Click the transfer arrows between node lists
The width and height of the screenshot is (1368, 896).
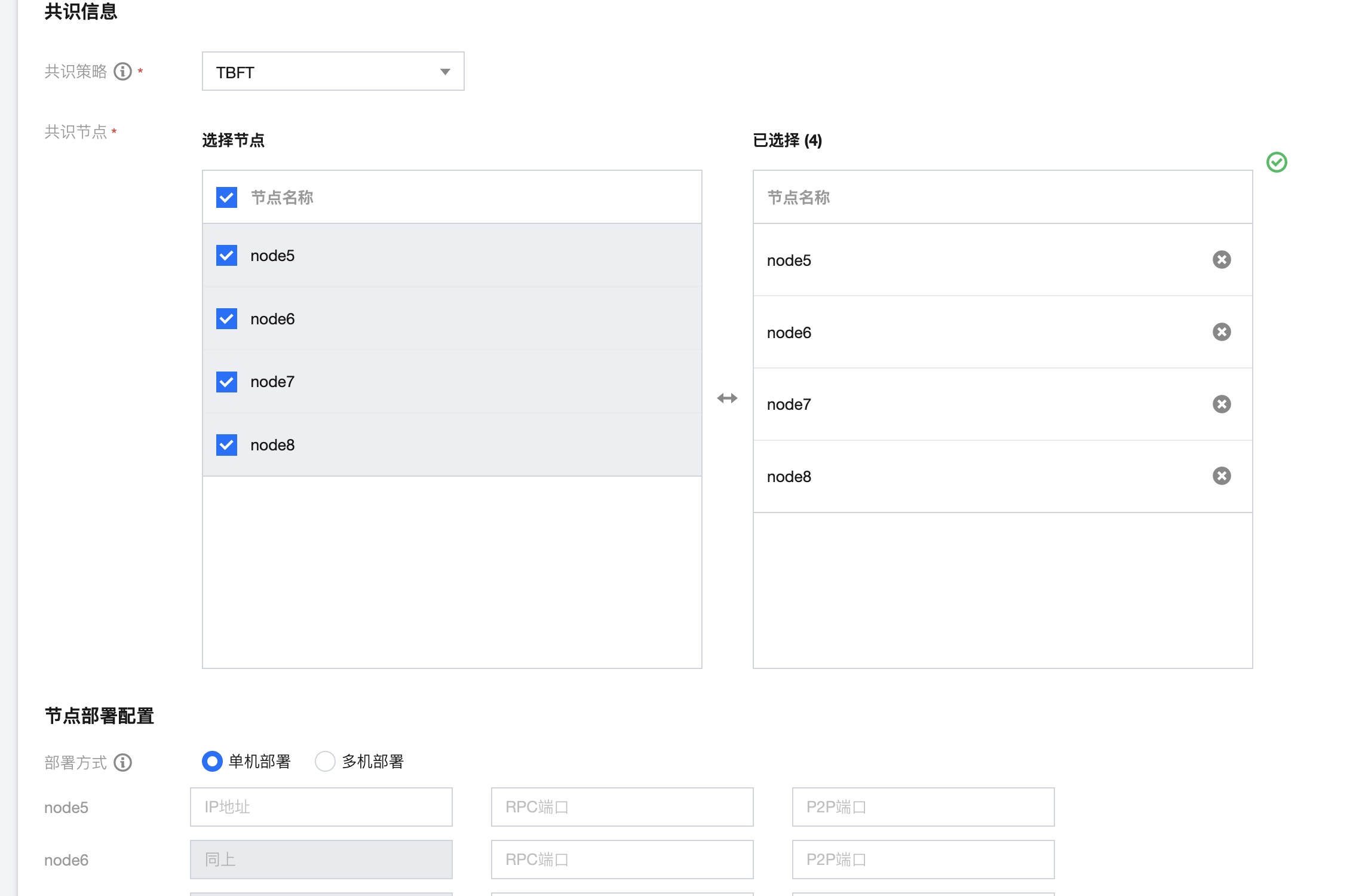pyautogui.click(x=727, y=398)
